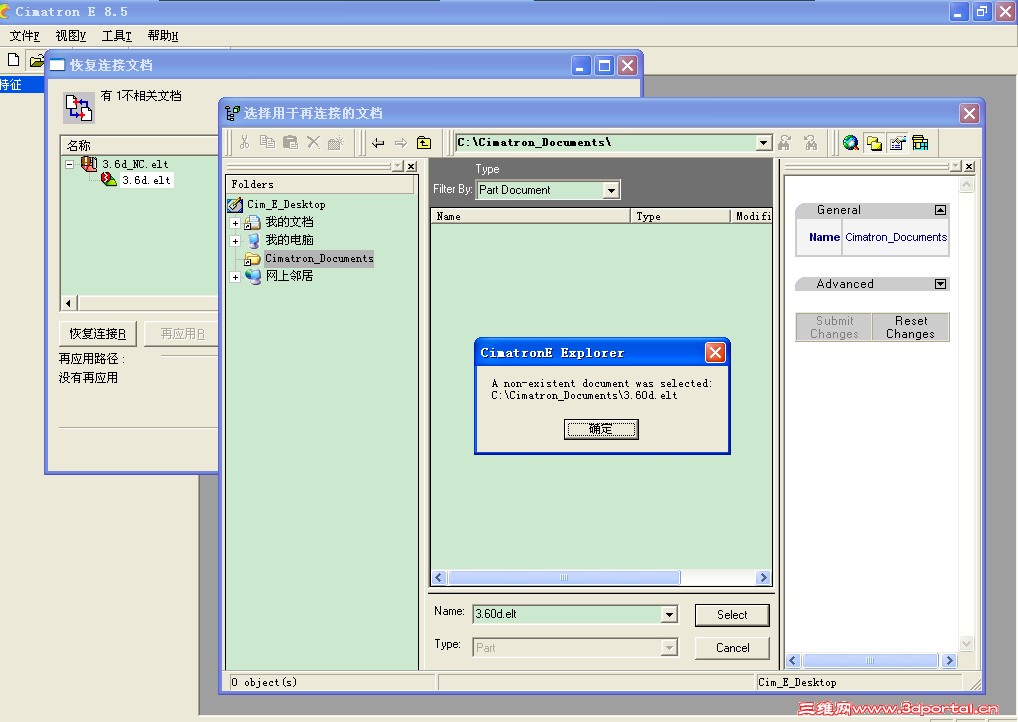Image resolution: width=1018 pixels, height=722 pixels.
Task: Select the Cut icon in the file dialog toolbar
Action: pos(244,143)
